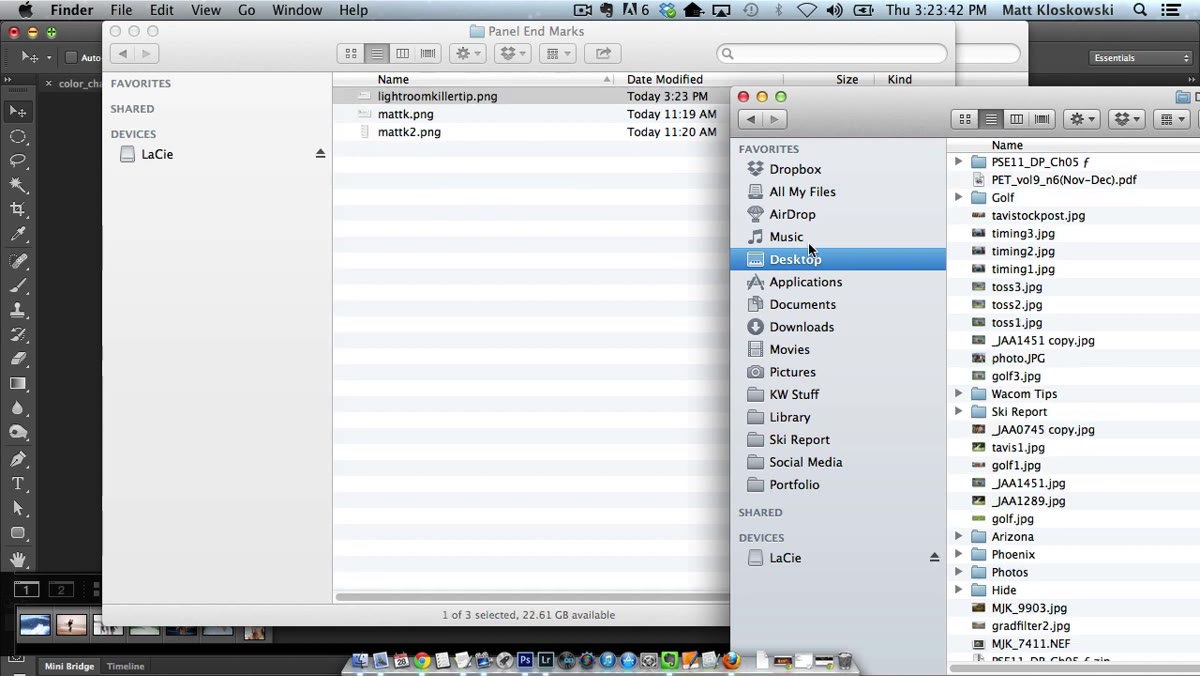Set Panel End Marks window to column view
Viewport: 1200px width, 676px height.
click(403, 53)
